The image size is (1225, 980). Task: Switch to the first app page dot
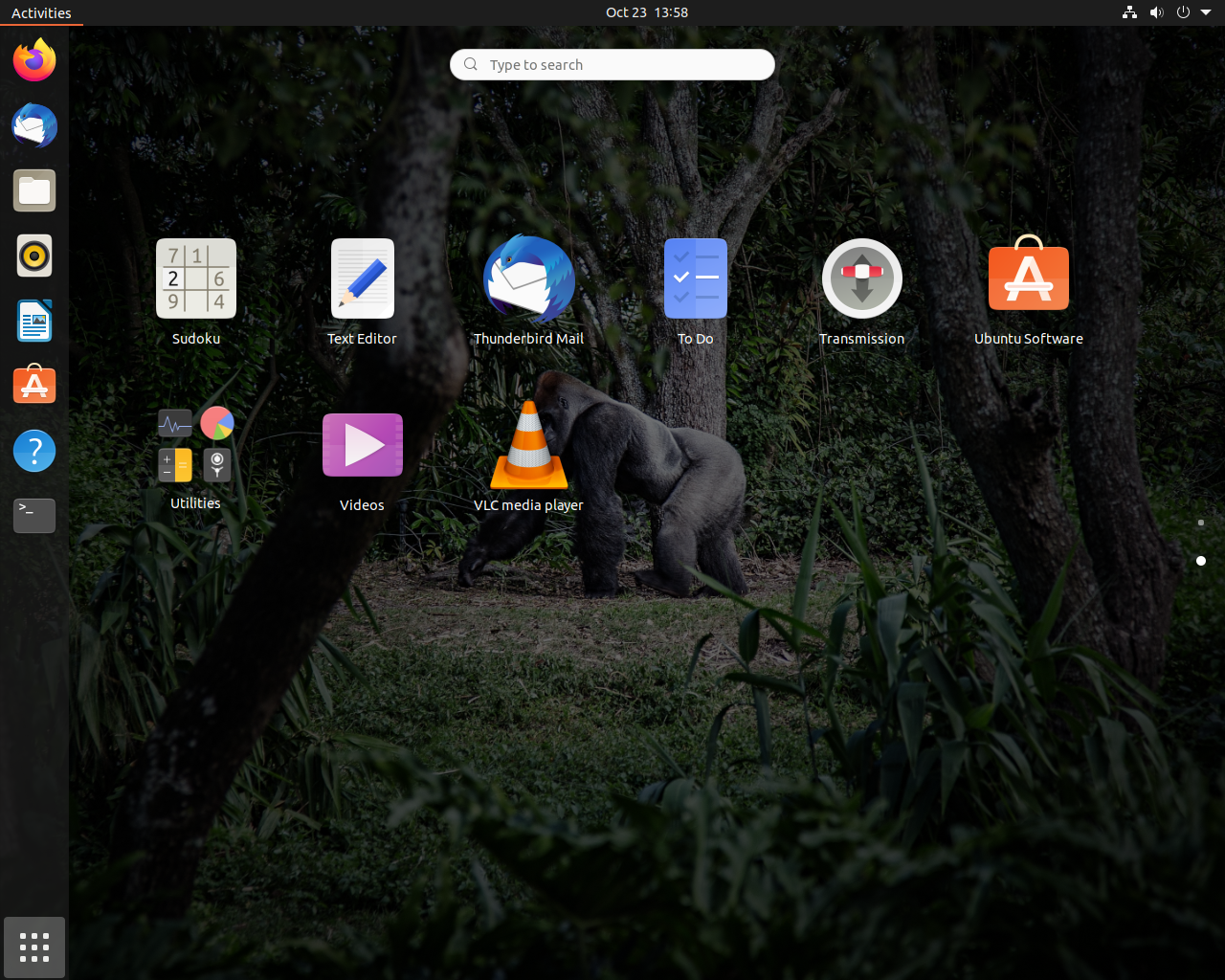[1200, 523]
